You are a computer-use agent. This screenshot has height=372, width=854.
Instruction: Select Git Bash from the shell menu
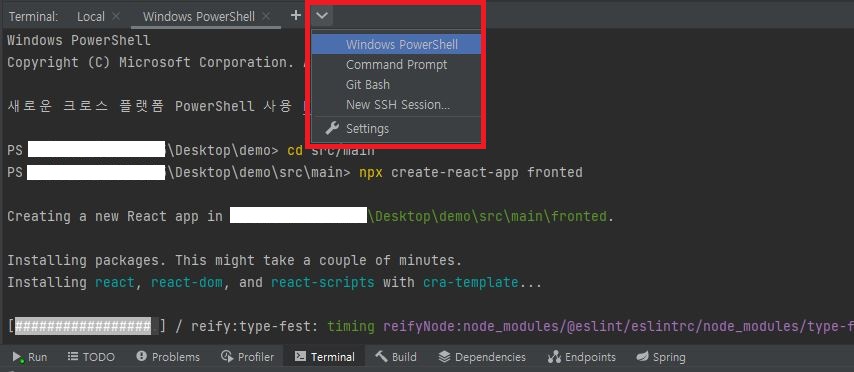coord(396,85)
